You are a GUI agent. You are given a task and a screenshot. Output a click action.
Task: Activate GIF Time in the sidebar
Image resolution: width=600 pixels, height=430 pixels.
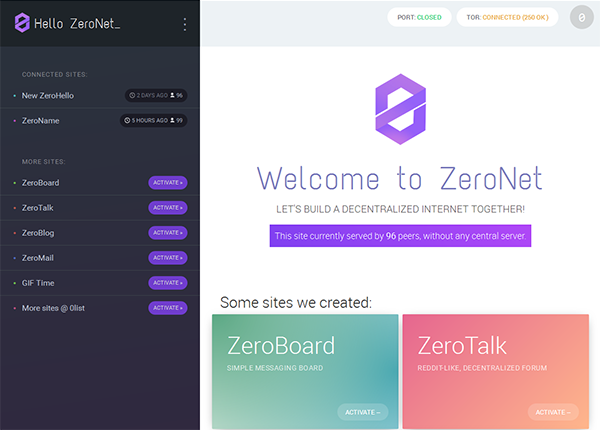(x=168, y=283)
